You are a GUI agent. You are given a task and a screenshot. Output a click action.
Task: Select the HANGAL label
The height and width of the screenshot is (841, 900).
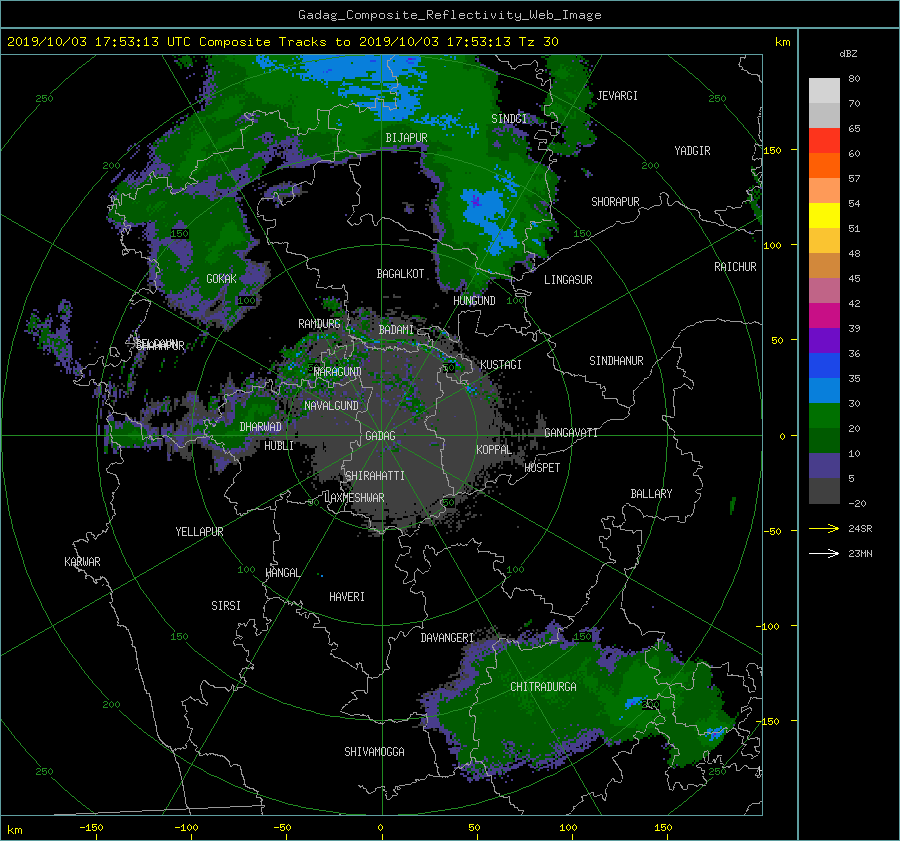coord(282,573)
